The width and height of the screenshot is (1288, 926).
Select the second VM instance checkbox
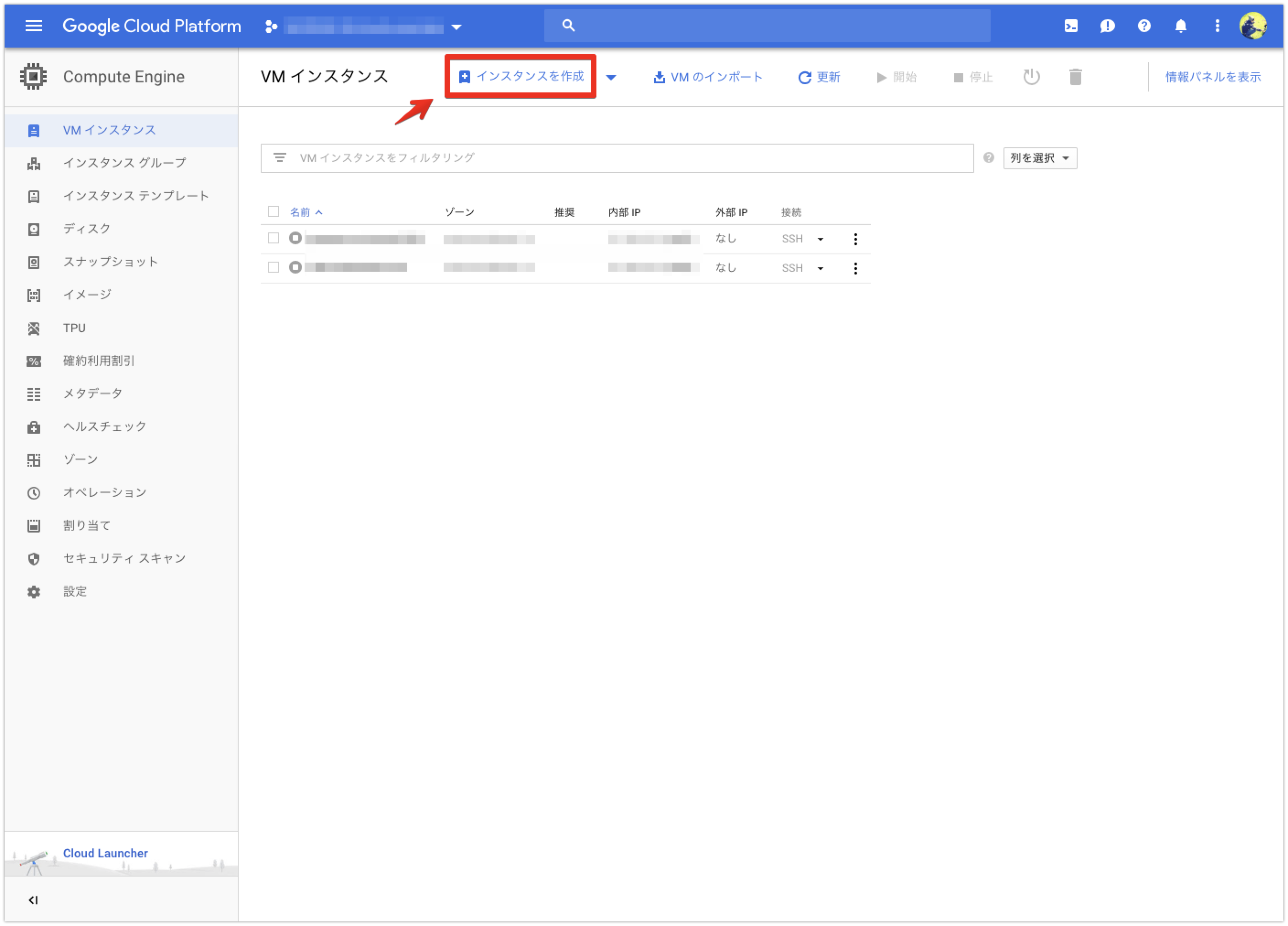pos(275,267)
